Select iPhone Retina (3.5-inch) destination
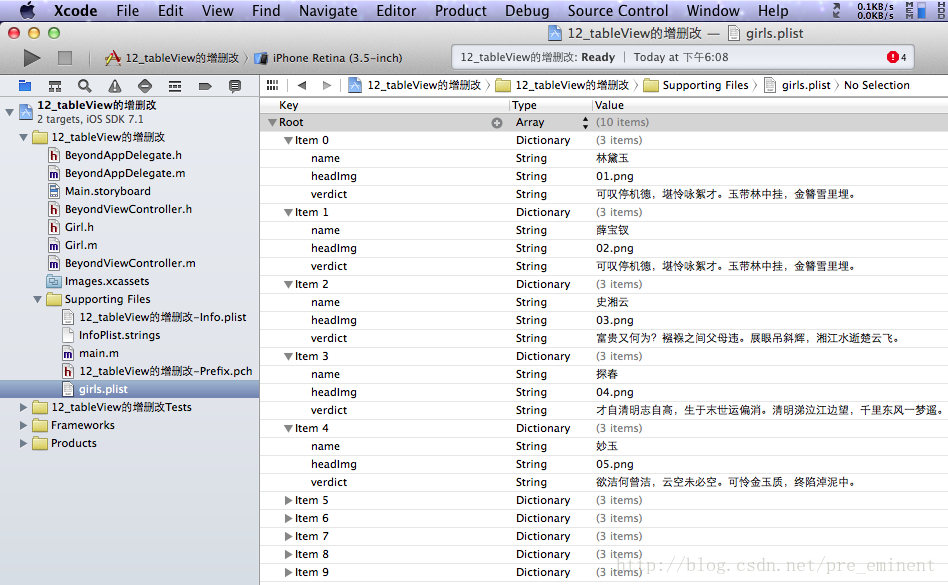This screenshot has height=585, width=948. [336, 58]
